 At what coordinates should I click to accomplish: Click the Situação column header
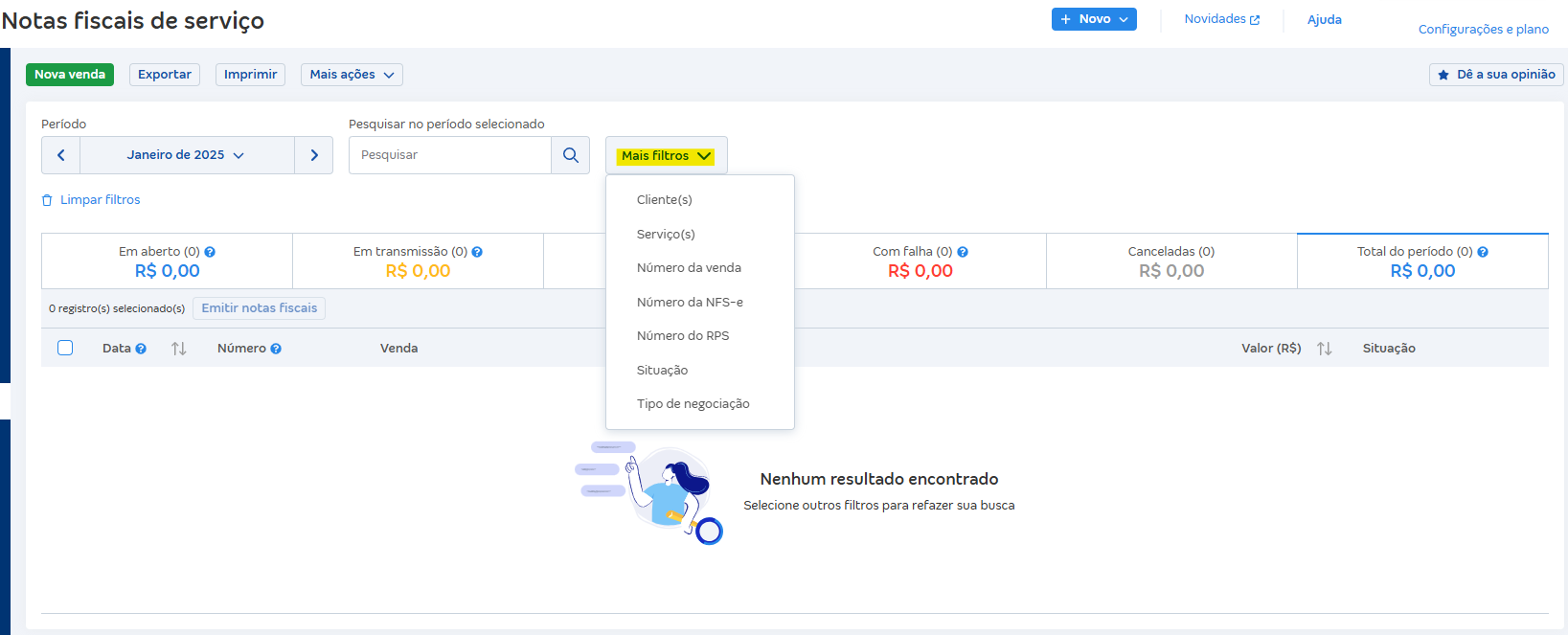1389,349
